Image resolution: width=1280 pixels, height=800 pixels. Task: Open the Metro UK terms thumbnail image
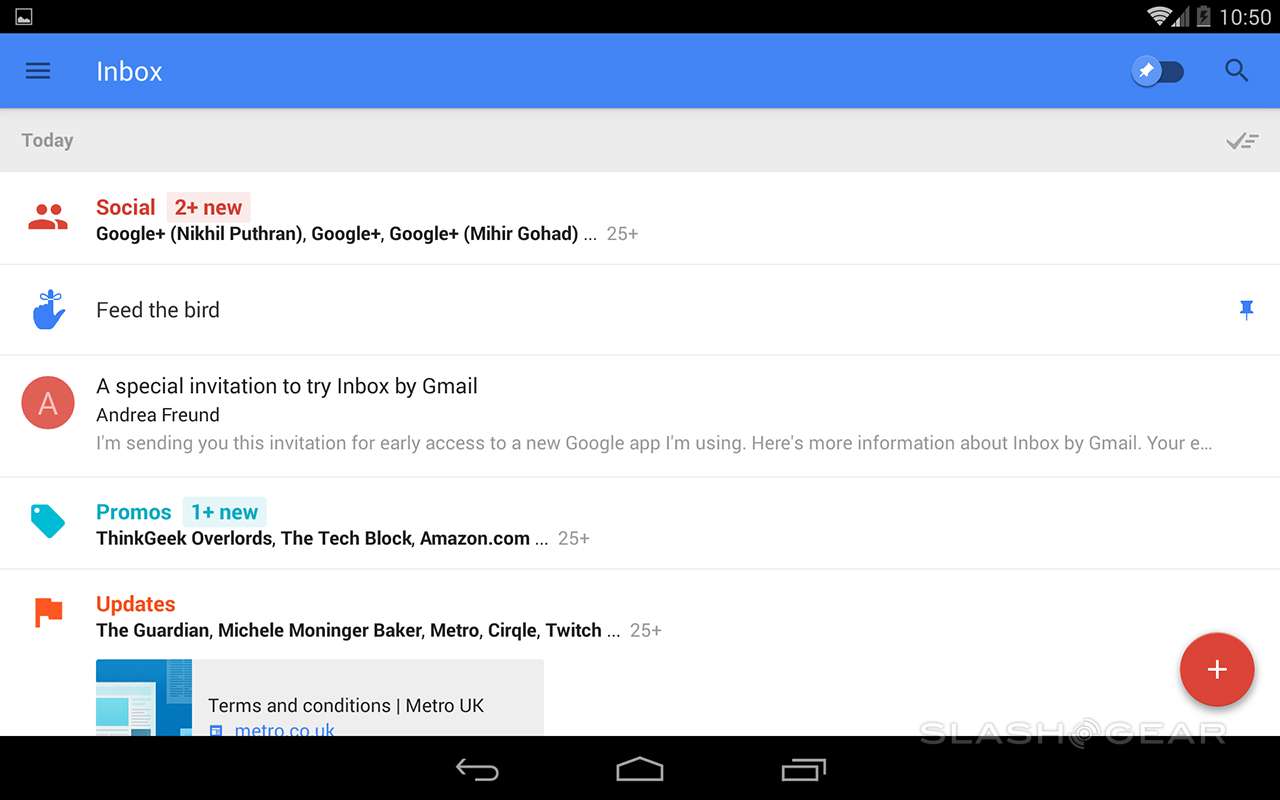pos(144,698)
